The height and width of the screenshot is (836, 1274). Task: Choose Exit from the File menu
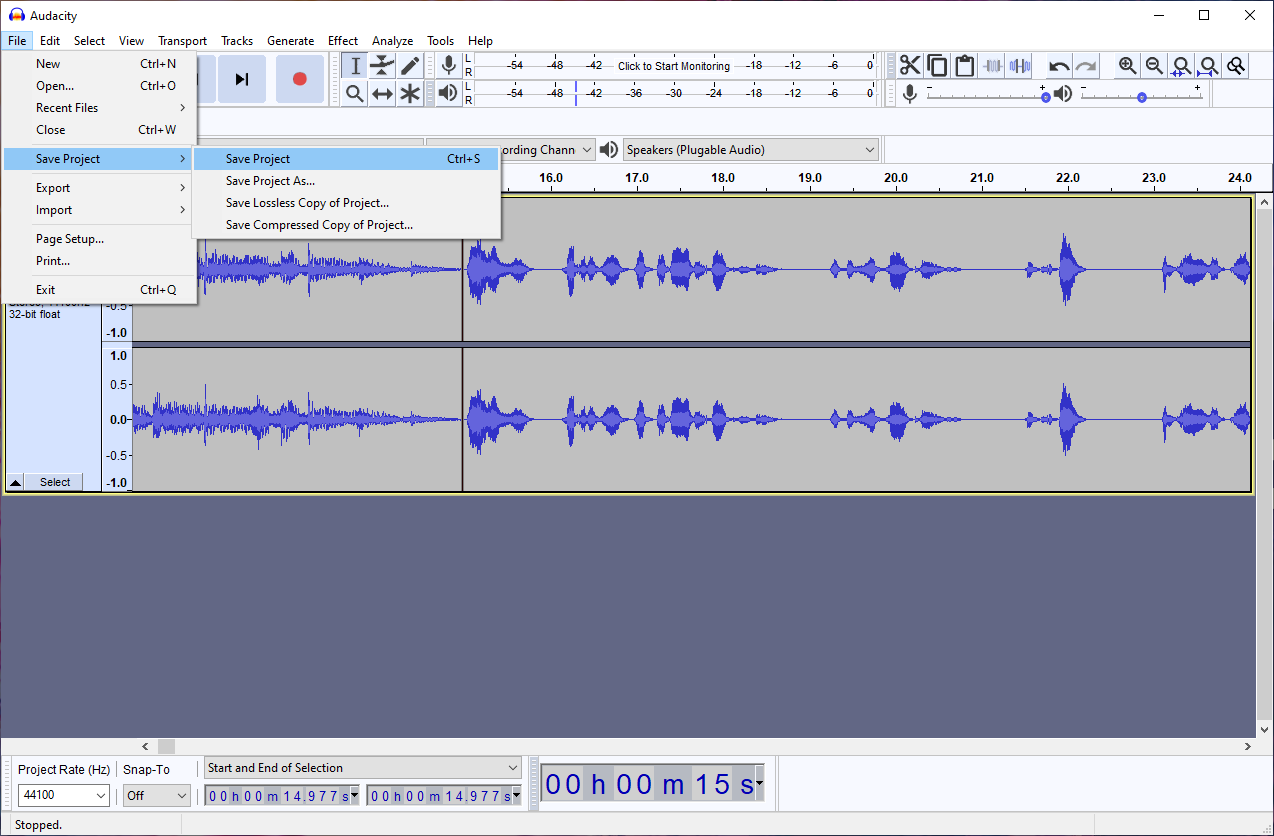click(x=100, y=290)
